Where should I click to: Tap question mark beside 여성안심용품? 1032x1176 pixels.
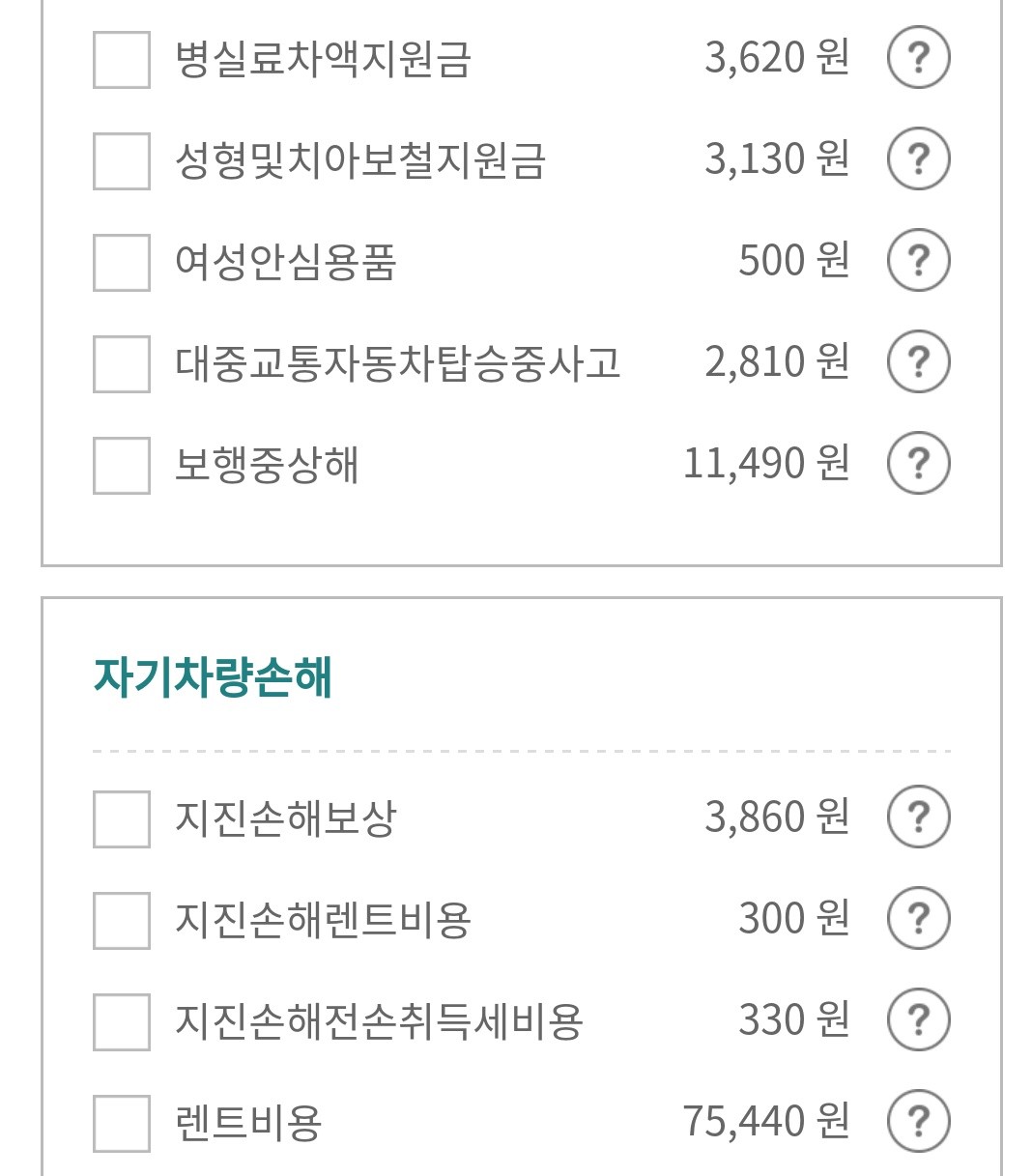pyautogui.click(x=918, y=261)
